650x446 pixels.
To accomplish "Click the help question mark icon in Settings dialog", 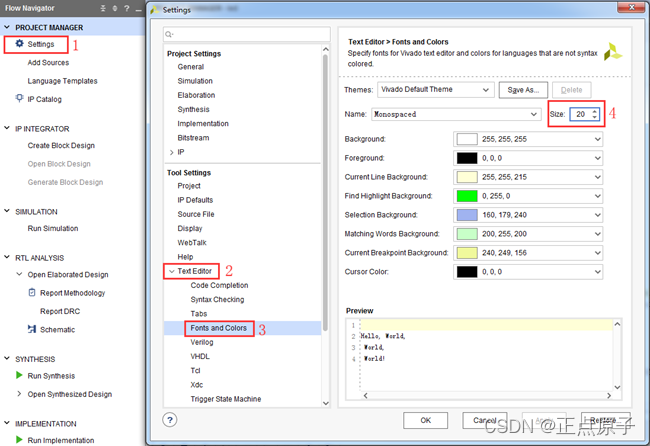I will (x=170, y=420).
